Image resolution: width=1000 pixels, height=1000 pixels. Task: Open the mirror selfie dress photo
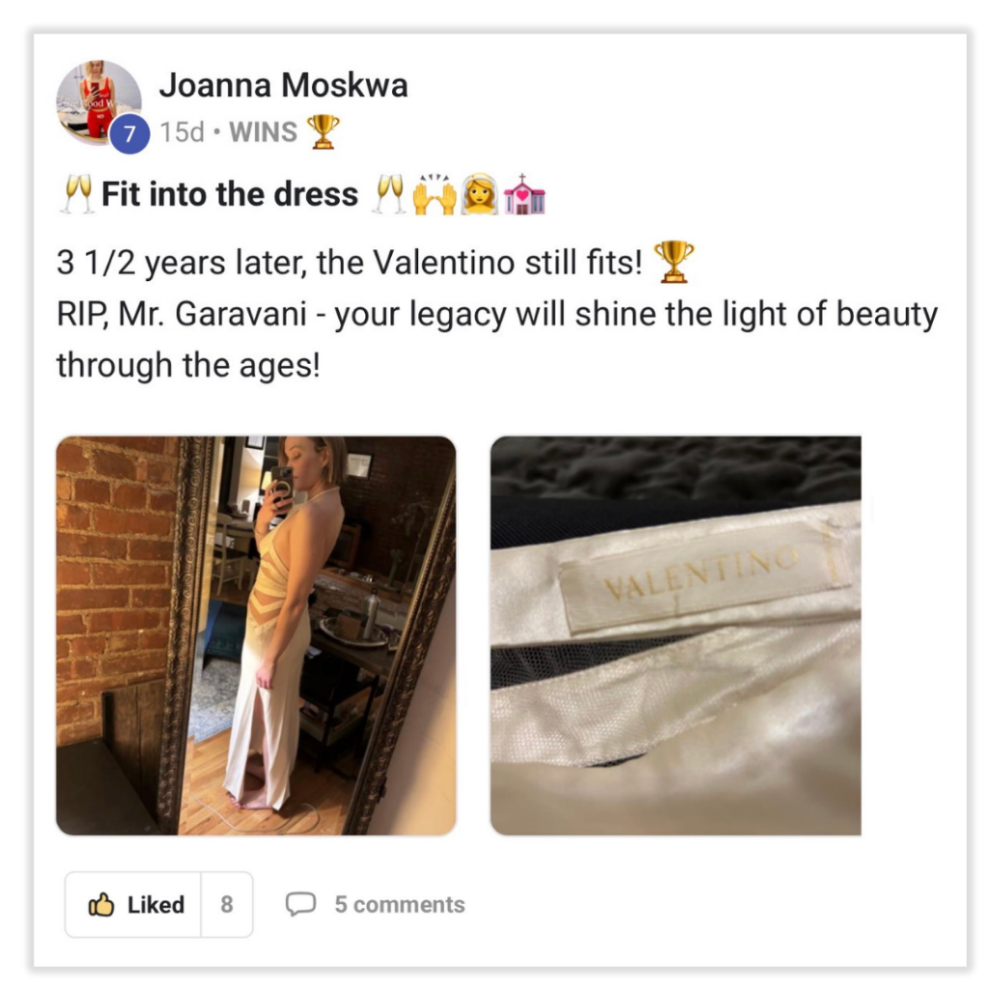(256, 635)
